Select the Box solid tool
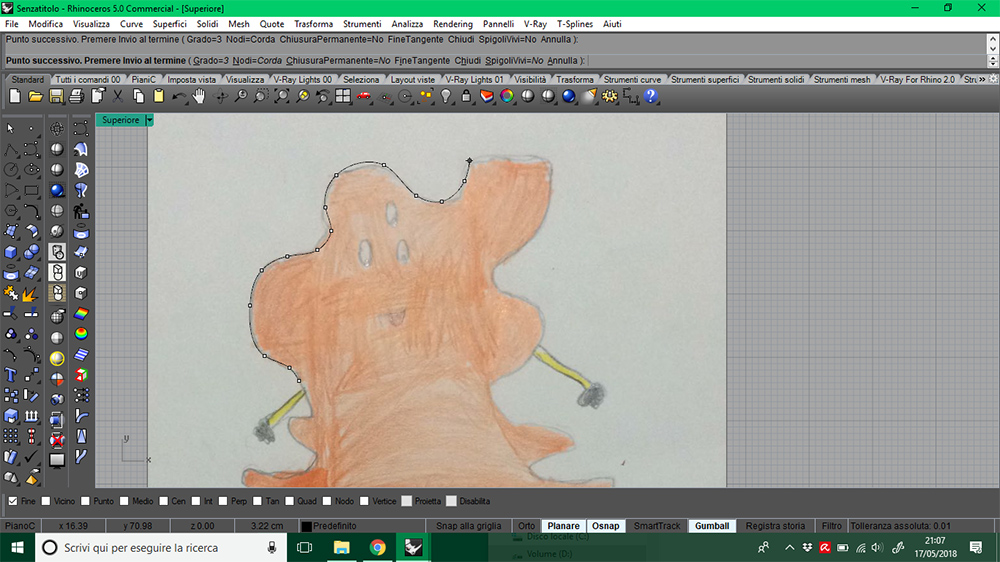Screen dimensions: 1000x562 pyautogui.click(x=11, y=252)
